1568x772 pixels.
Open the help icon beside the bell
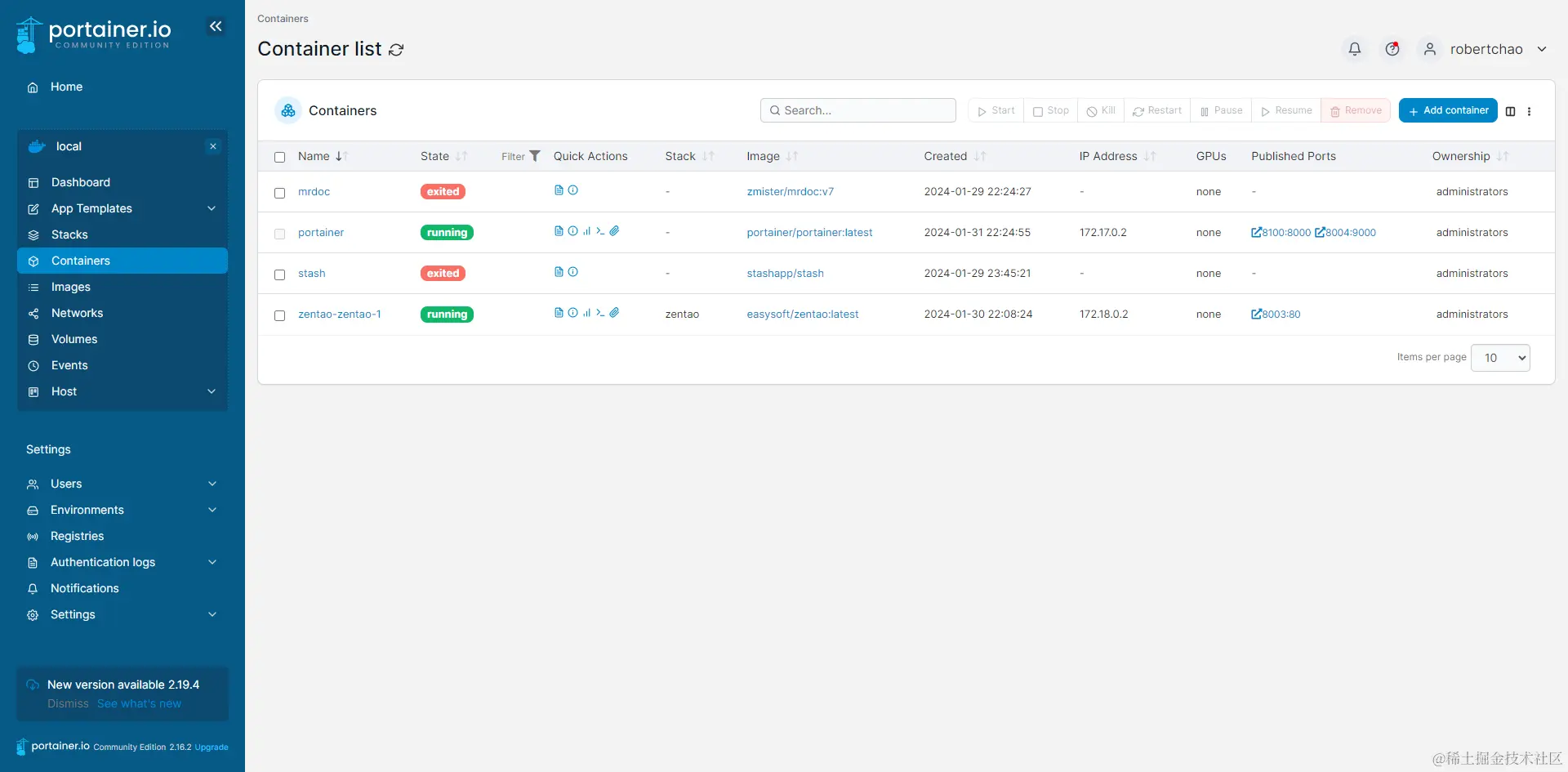point(1392,49)
